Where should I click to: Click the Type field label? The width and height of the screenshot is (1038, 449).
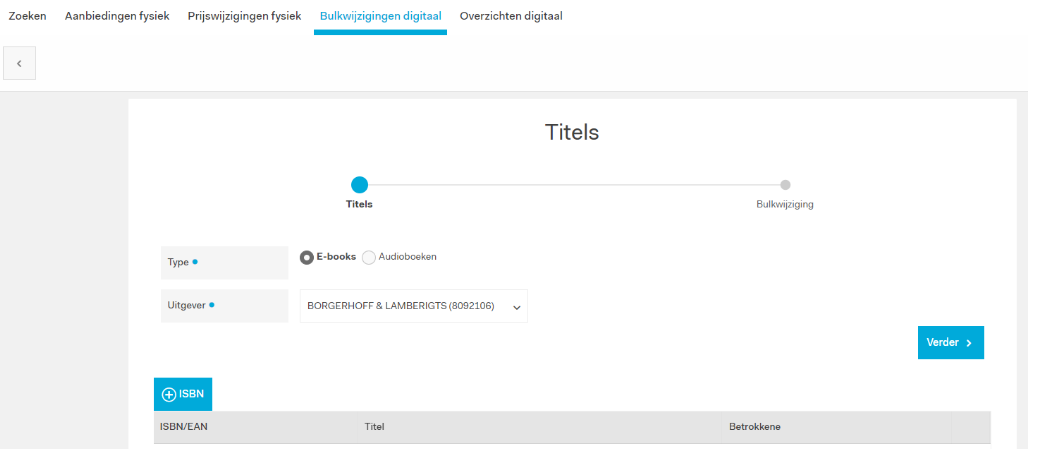pos(178,262)
